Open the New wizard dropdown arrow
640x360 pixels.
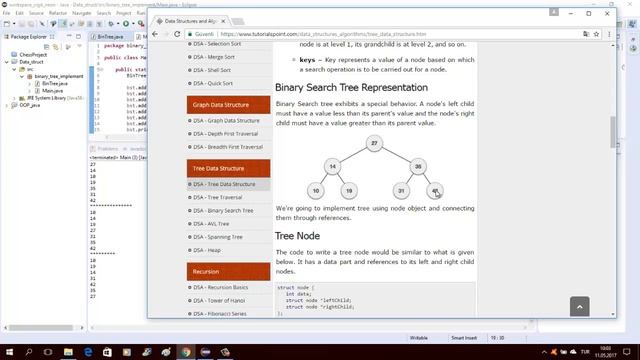(x=14, y=24)
